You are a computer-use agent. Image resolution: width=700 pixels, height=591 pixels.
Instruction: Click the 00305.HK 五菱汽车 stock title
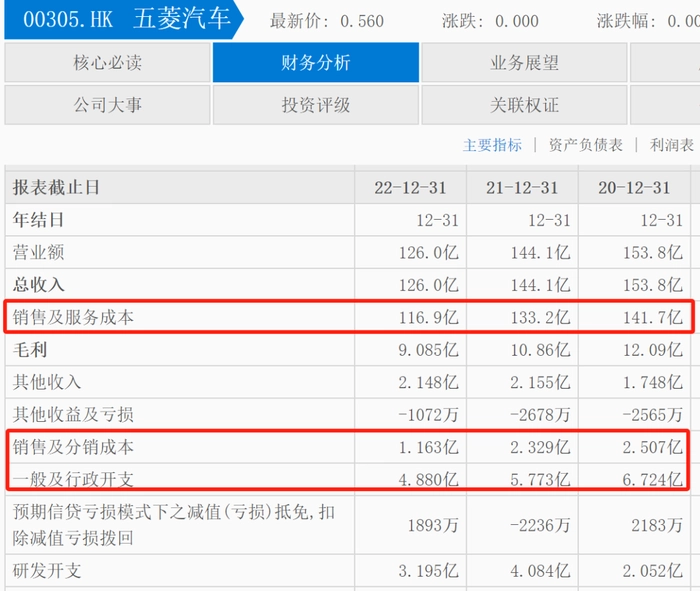(x=125, y=20)
